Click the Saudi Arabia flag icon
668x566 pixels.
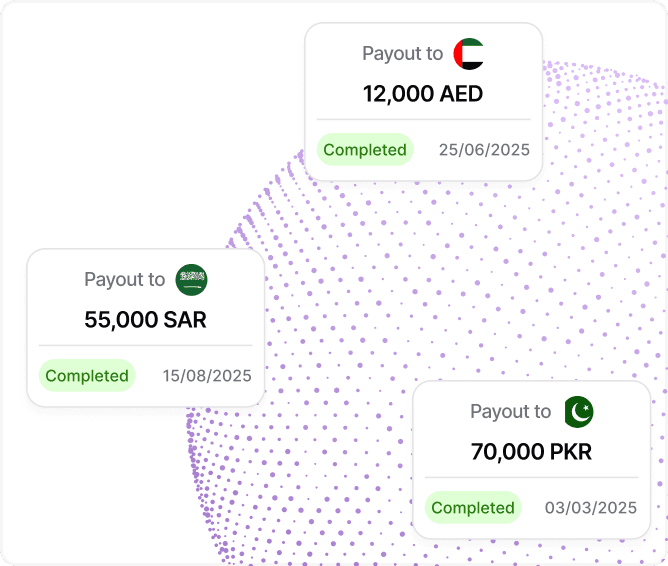(191, 280)
